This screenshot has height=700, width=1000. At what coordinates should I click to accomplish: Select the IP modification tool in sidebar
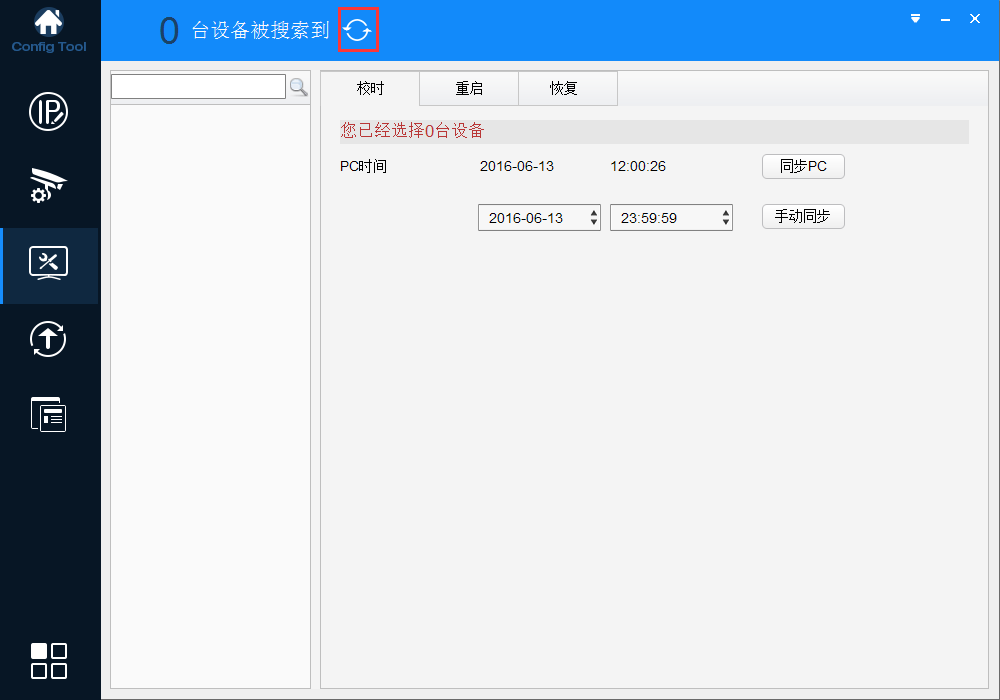(49, 112)
